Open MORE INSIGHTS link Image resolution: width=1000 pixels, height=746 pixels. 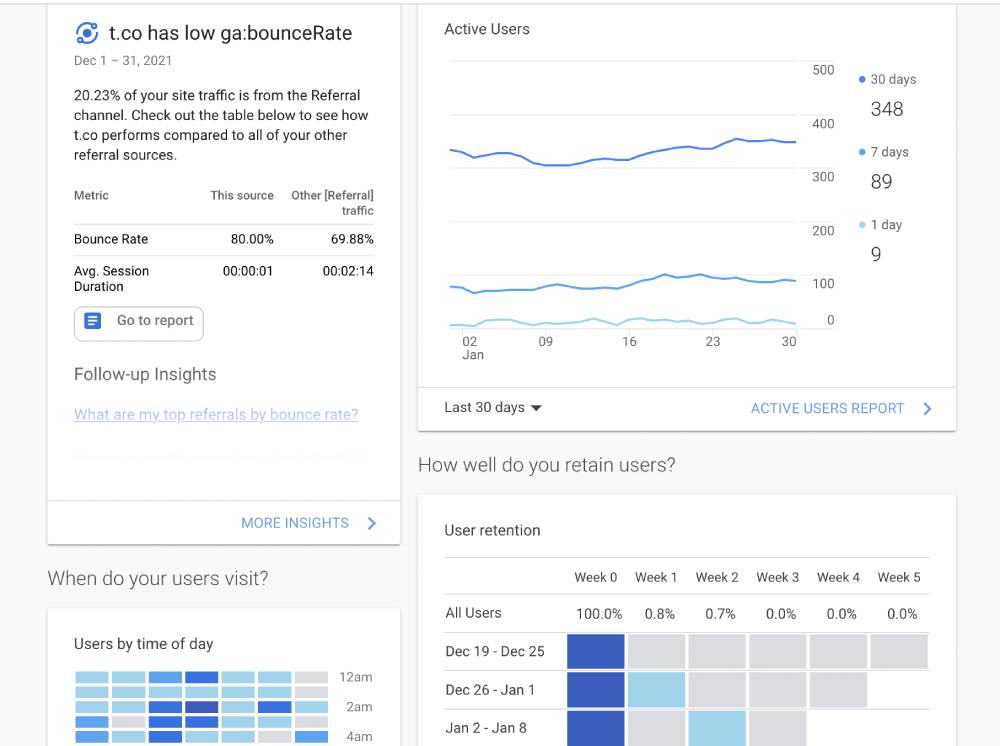coord(295,523)
